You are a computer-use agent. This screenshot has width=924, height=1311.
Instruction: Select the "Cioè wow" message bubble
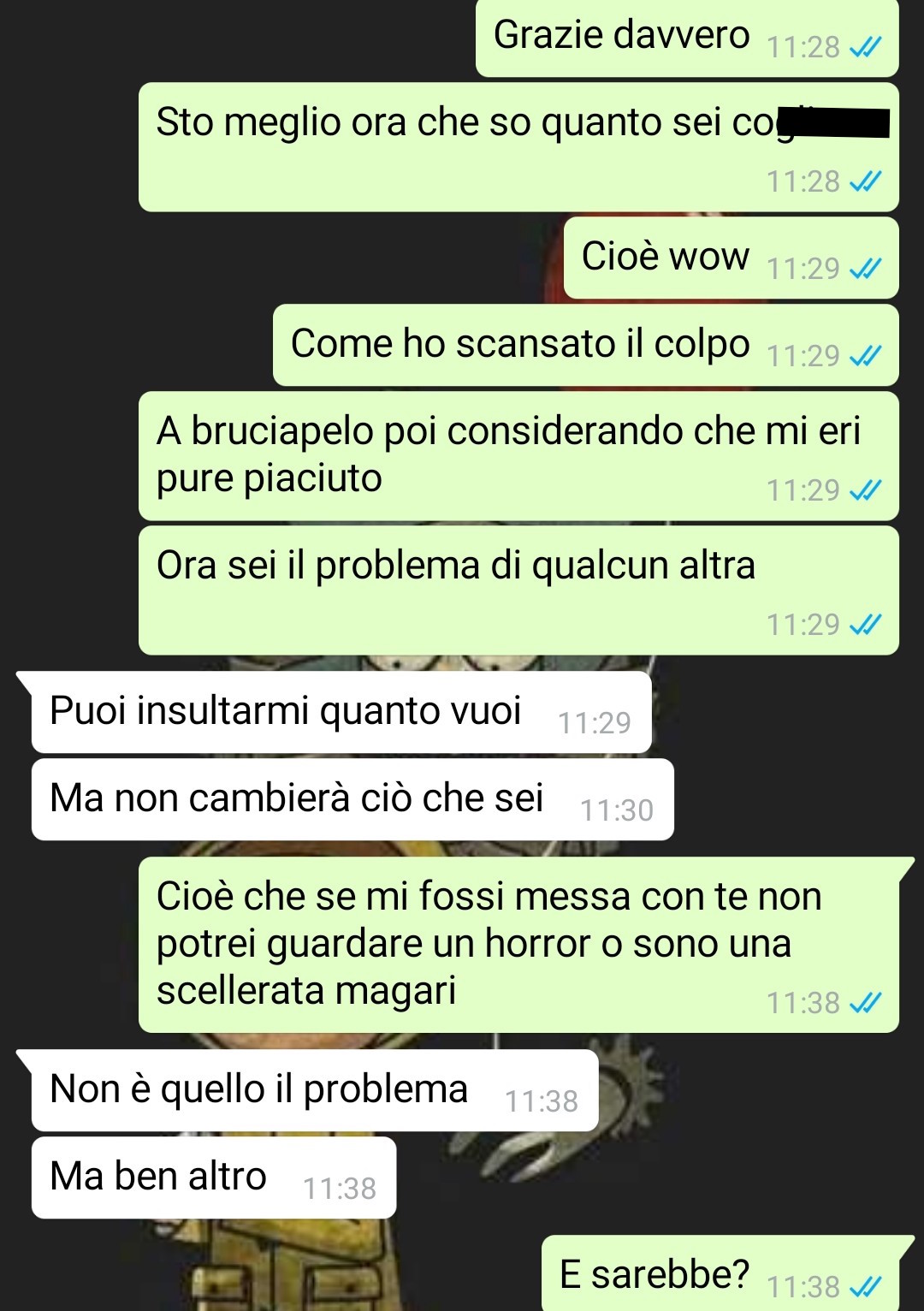click(x=731, y=258)
